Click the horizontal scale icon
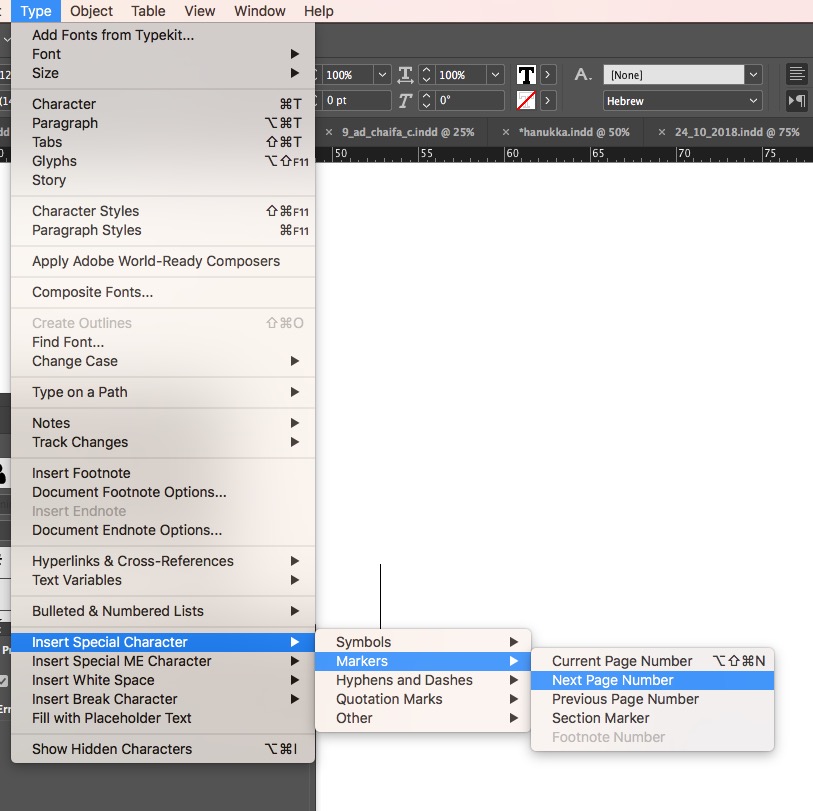Screen dimensions: 813x811 point(405,75)
